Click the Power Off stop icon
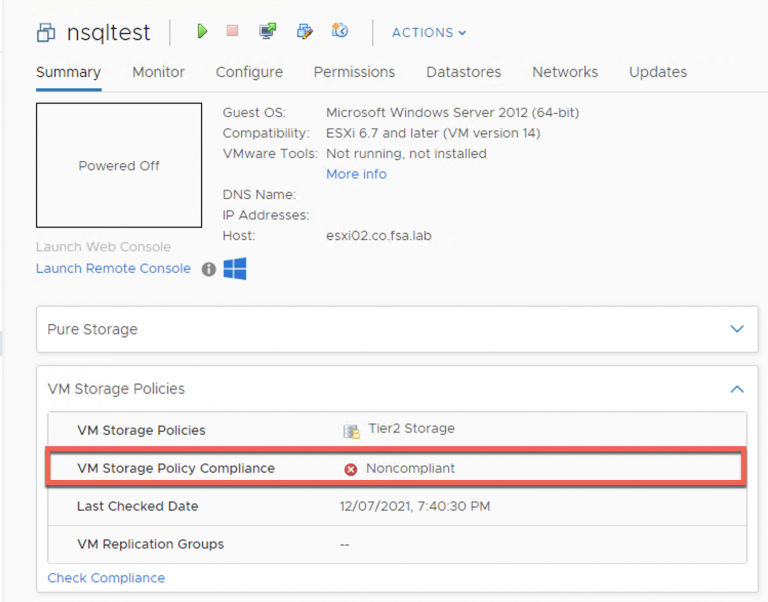 [232, 32]
